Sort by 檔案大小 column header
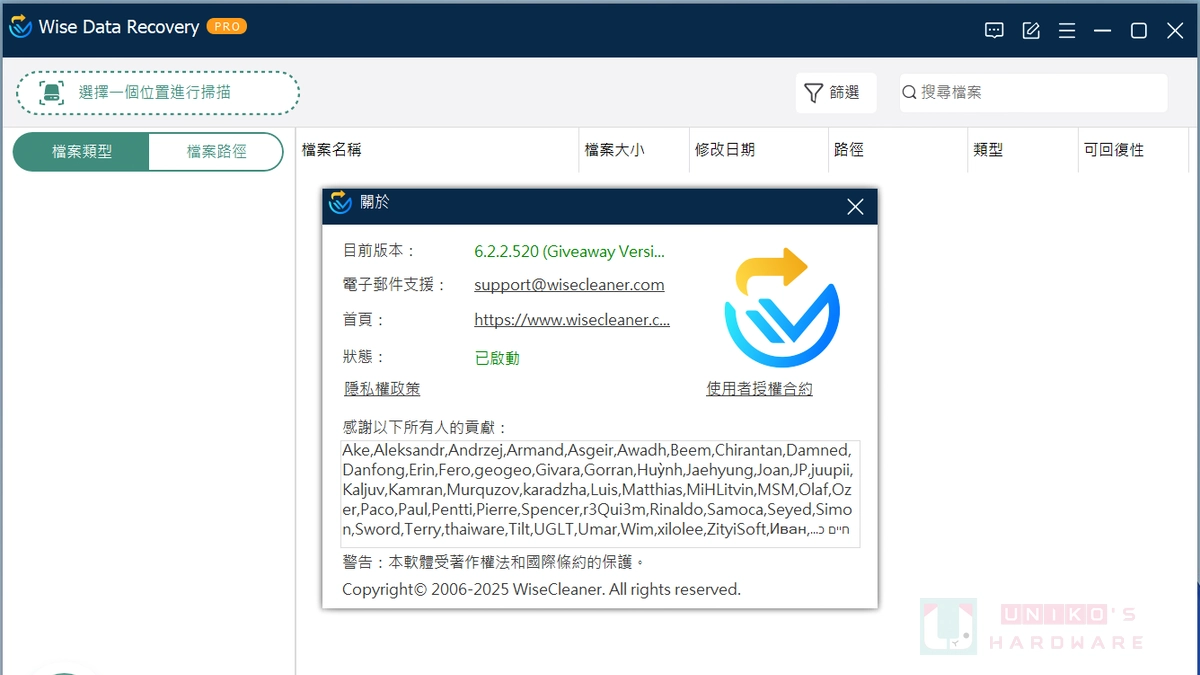Screen dimensions: 1200x675 [634, 150]
